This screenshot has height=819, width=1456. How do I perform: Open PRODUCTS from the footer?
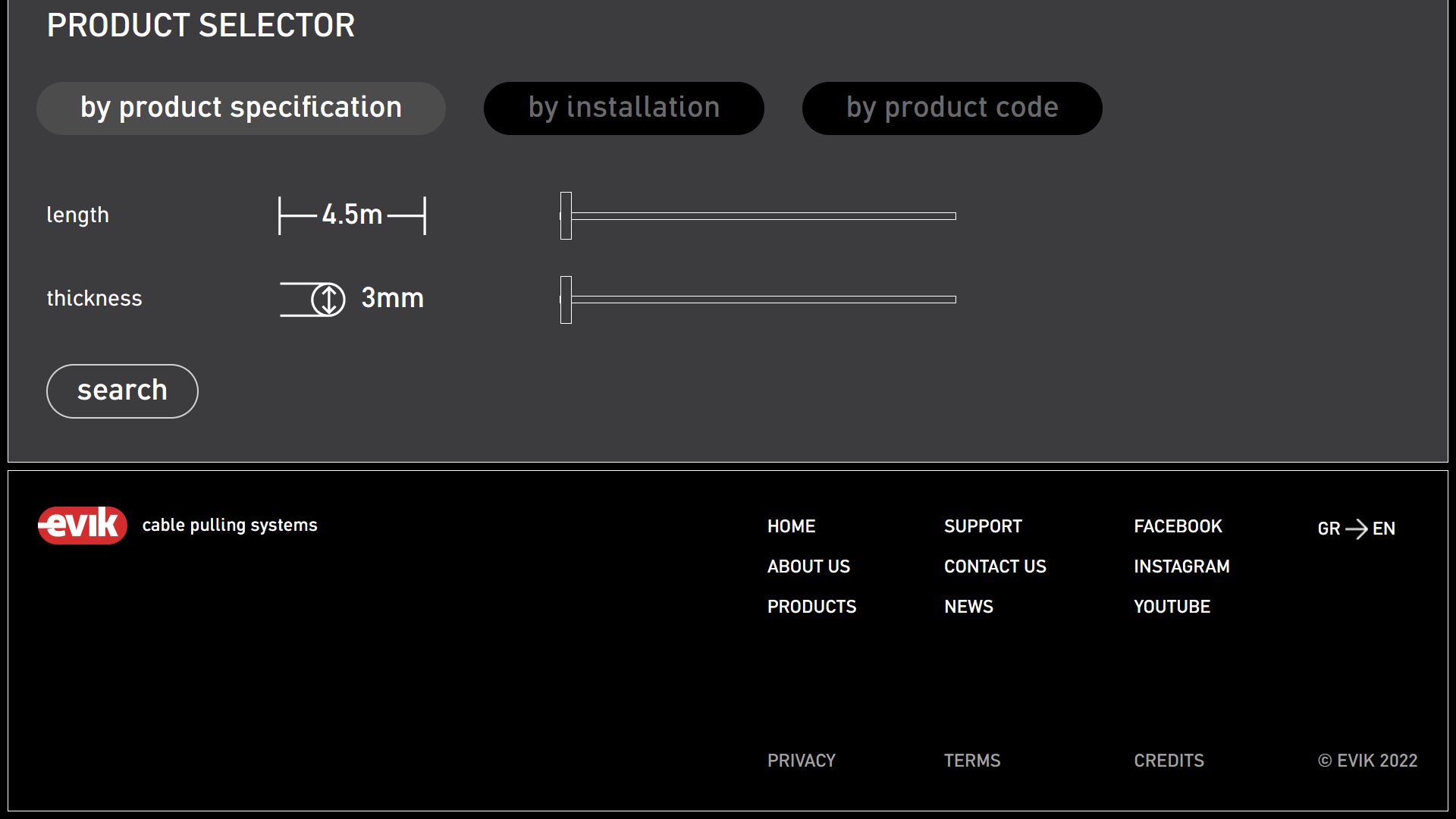pos(811,607)
